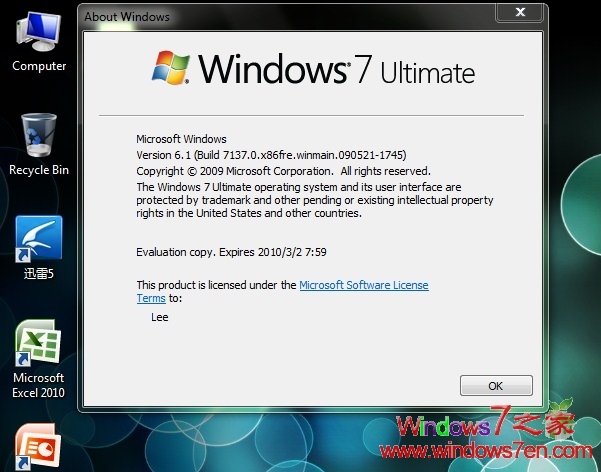The width and height of the screenshot is (601, 472).
Task: Click the Recycle Bin label text
Action: [x=39, y=170]
